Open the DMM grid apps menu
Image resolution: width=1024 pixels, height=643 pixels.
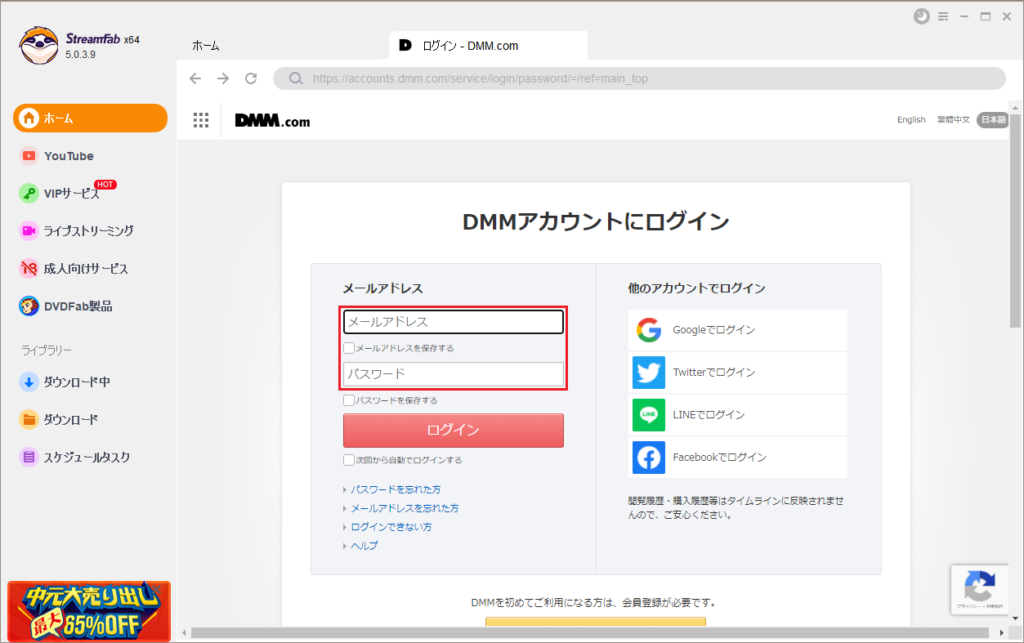coord(201,120)
